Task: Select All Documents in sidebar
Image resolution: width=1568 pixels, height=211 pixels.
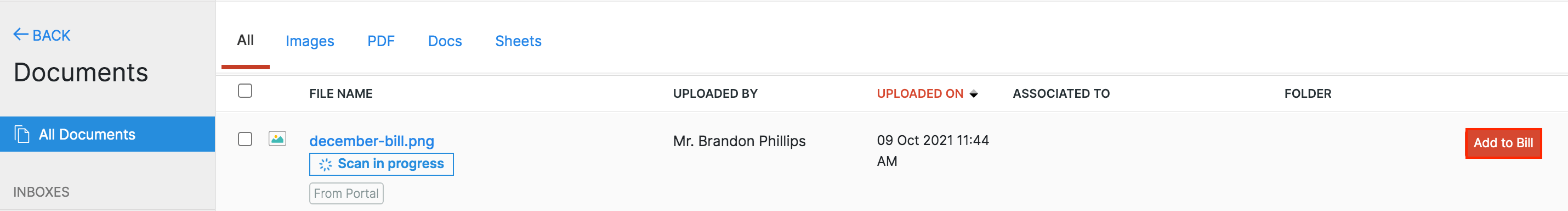Action: pos(107,134)
